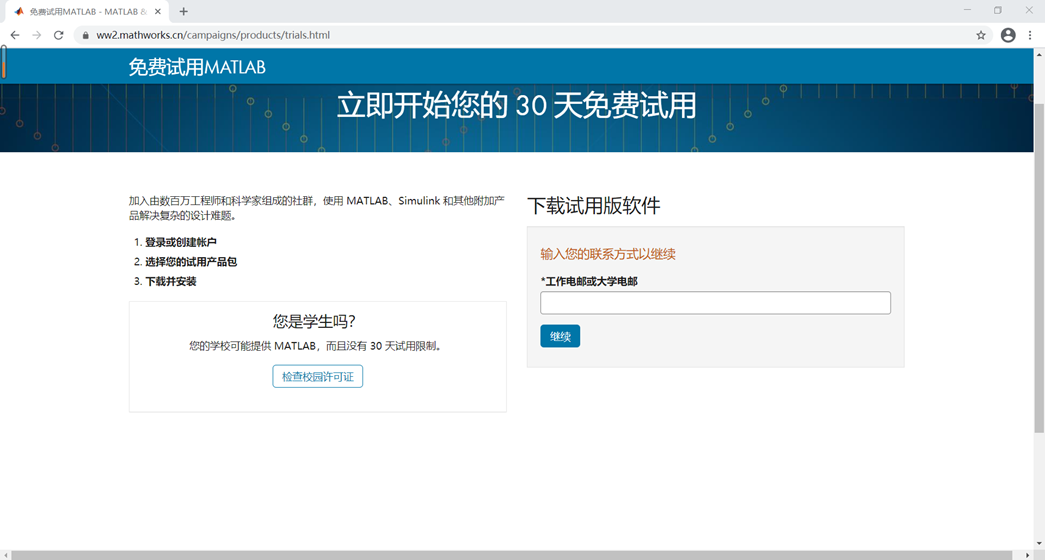Restore down the browser window
1045x560 pixels.
[x=998, y=10]
